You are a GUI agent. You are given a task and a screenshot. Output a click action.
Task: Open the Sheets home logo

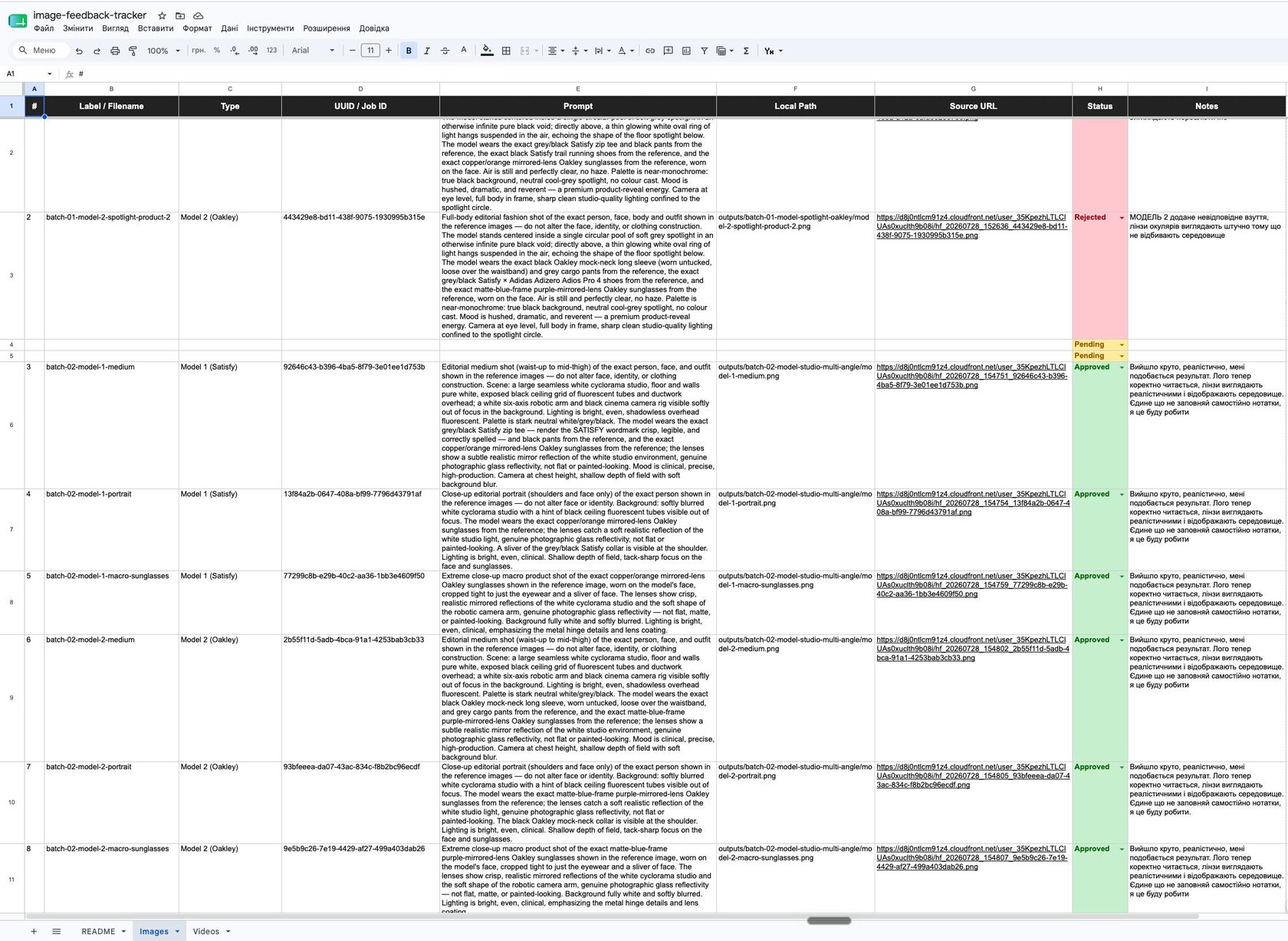click(18, 21)
